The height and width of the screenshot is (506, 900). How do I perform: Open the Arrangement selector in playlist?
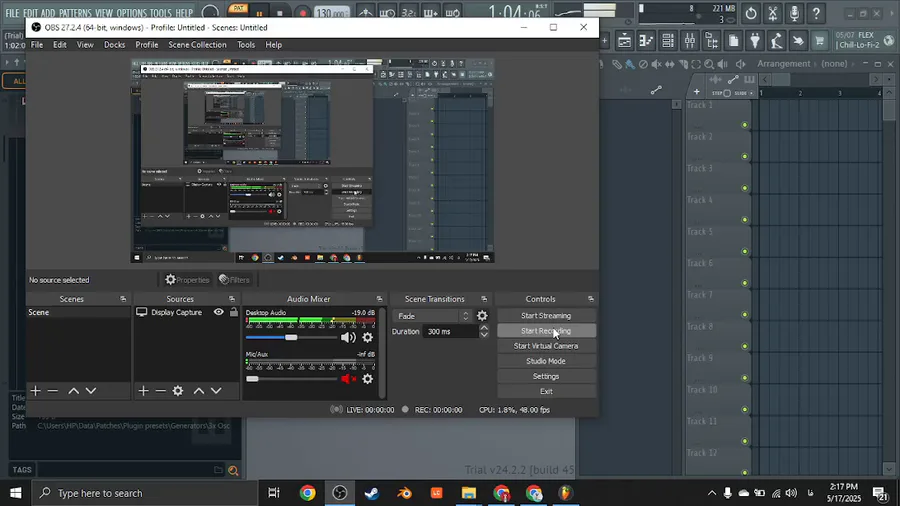[x=783, y=64]
